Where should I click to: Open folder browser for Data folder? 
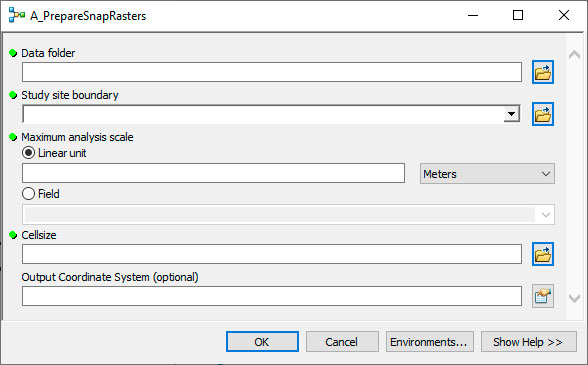click(x=543, y=72)
